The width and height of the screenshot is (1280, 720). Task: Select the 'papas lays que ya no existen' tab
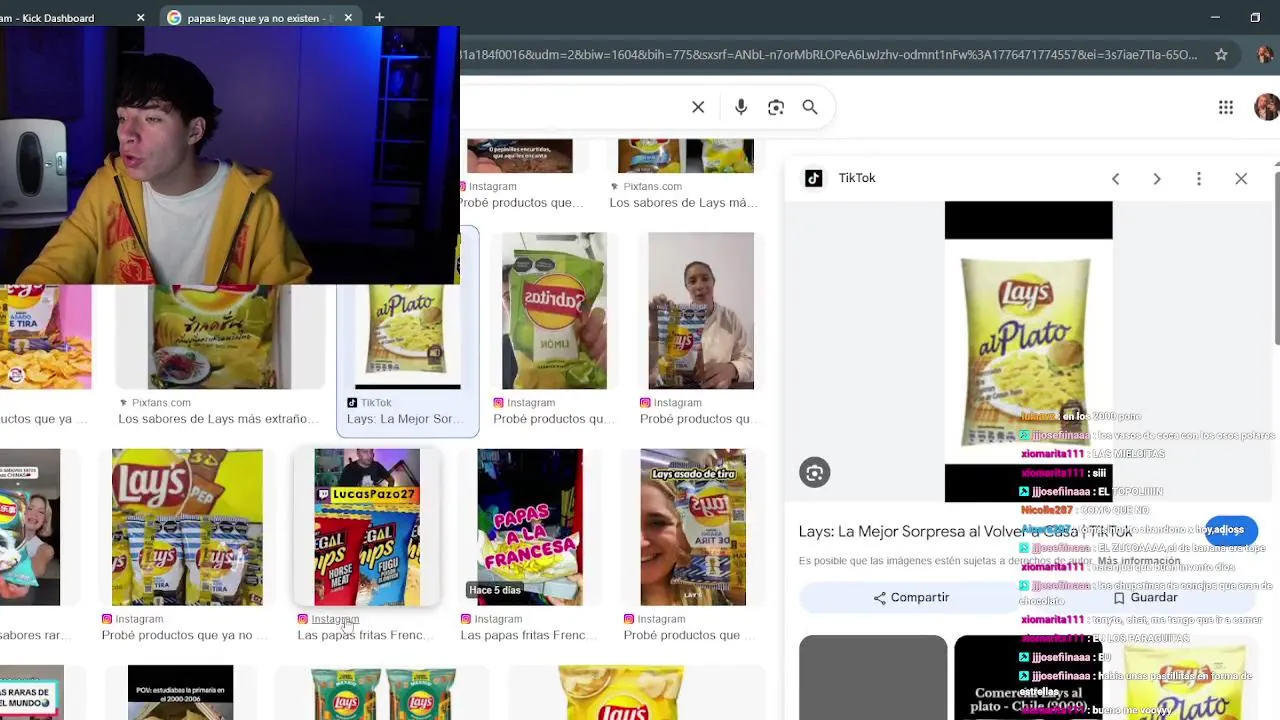pyautogui.click(x=258, y=18)
